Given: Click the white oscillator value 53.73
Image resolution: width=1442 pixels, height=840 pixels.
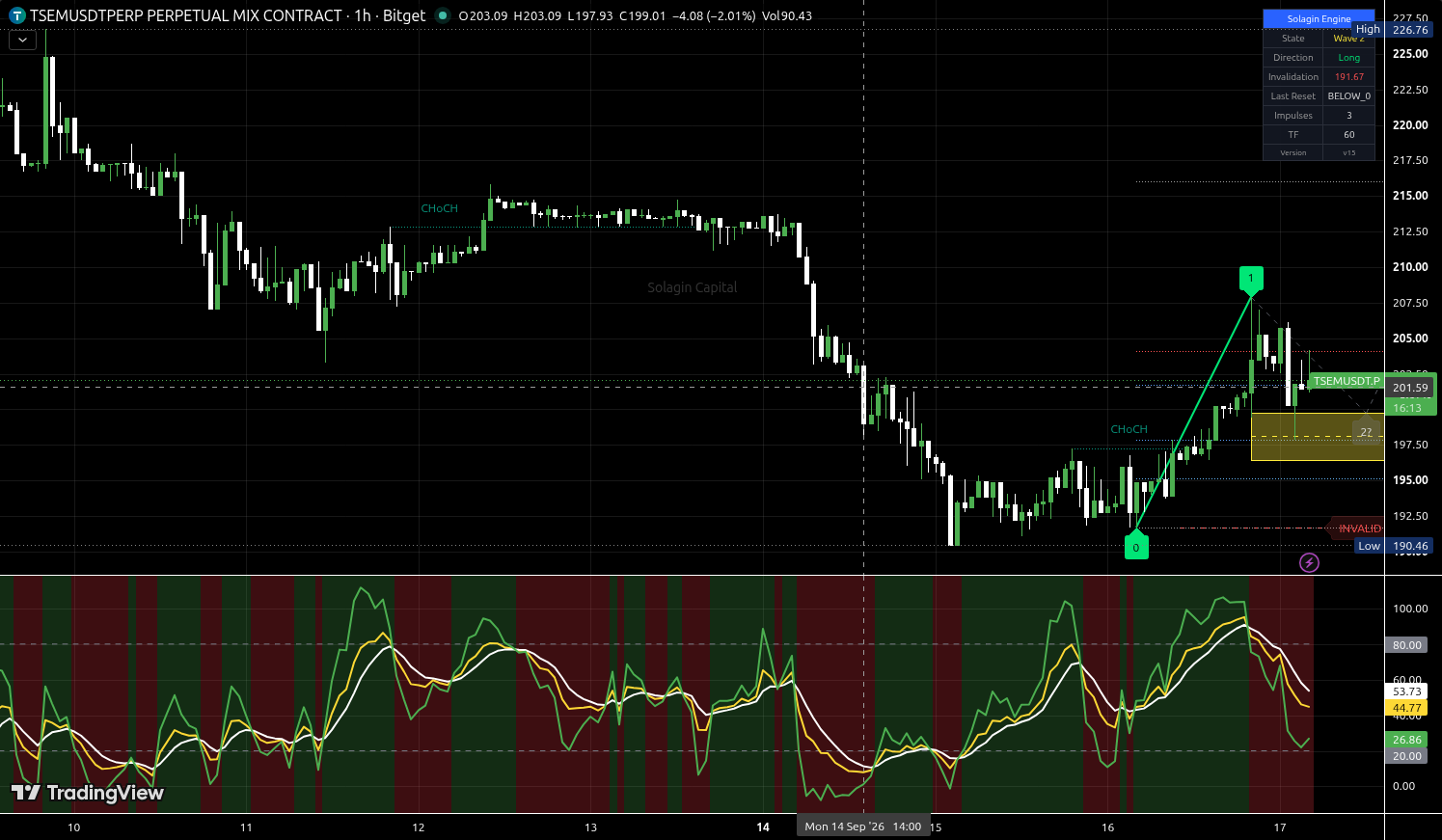Looking at the screenshot, I should tap(1407, 691).
